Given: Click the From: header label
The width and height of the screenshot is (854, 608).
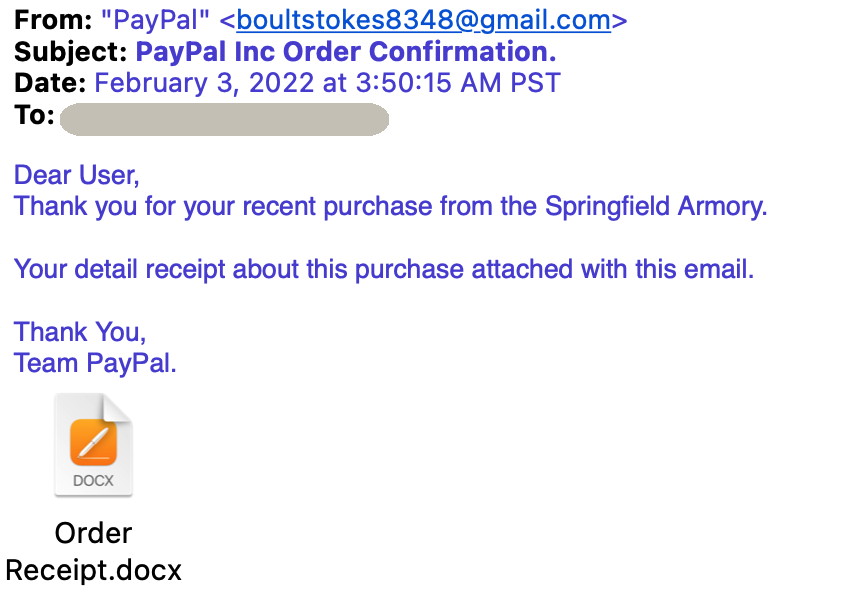Looking at the screenshot, I should (53, 20).
